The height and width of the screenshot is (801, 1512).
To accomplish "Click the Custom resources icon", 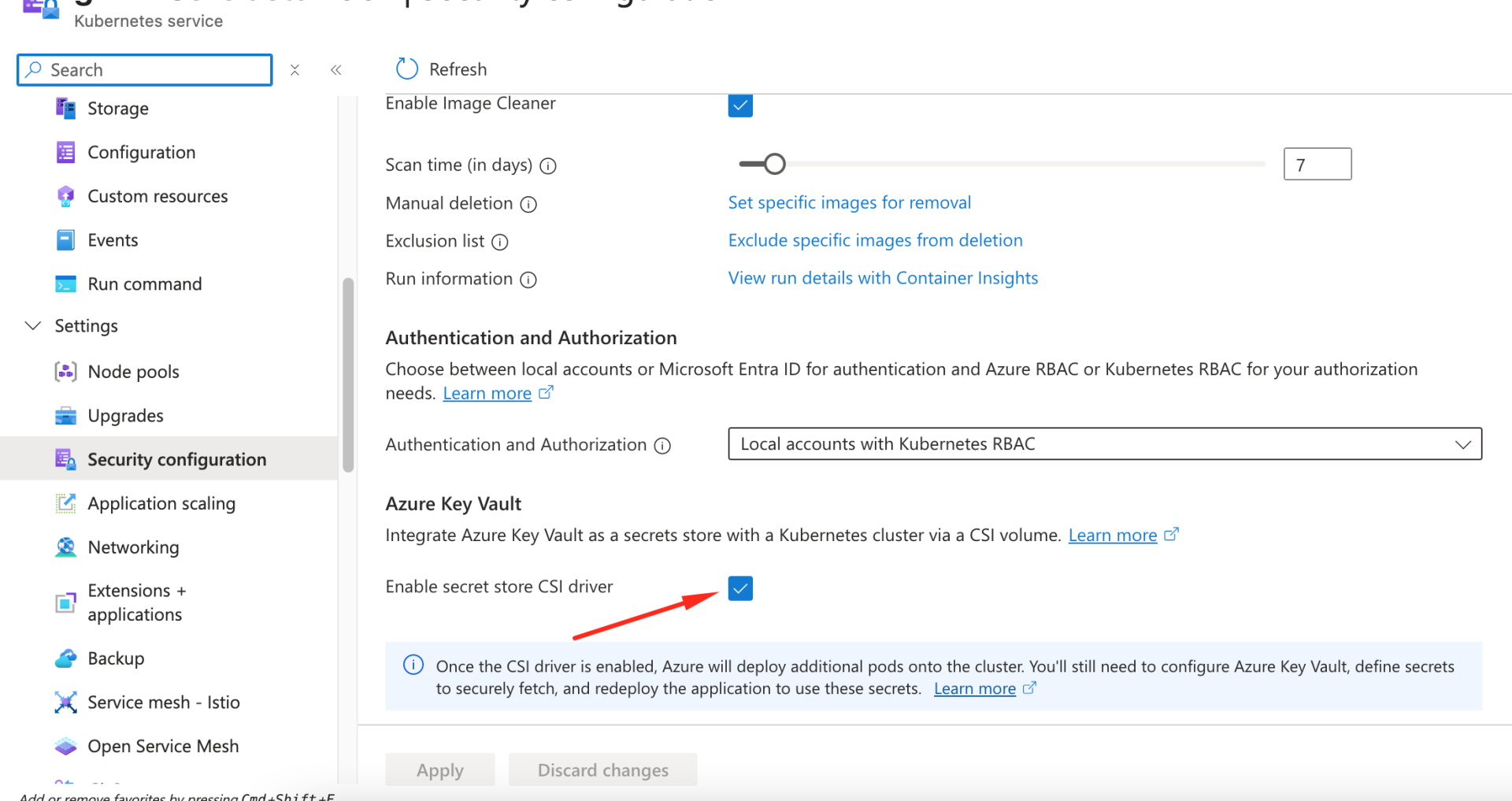I will pyautogui.click(x=66, y=195).
